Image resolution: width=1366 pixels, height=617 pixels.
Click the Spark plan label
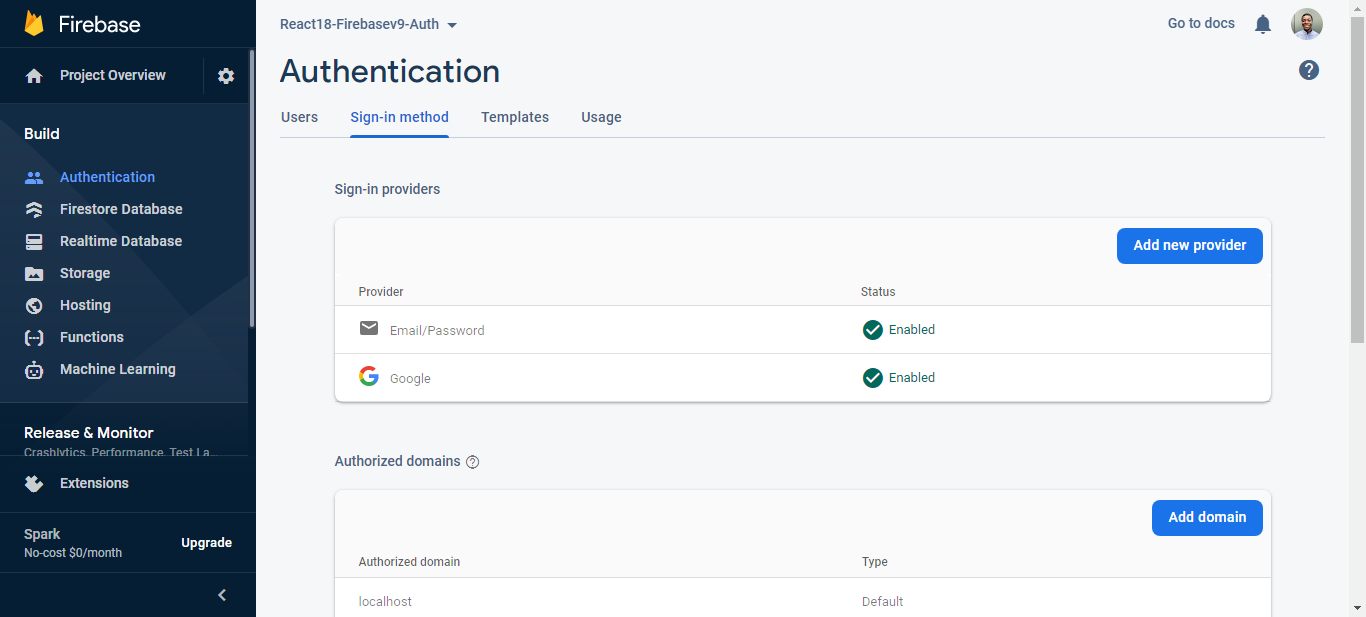point(42,534)
